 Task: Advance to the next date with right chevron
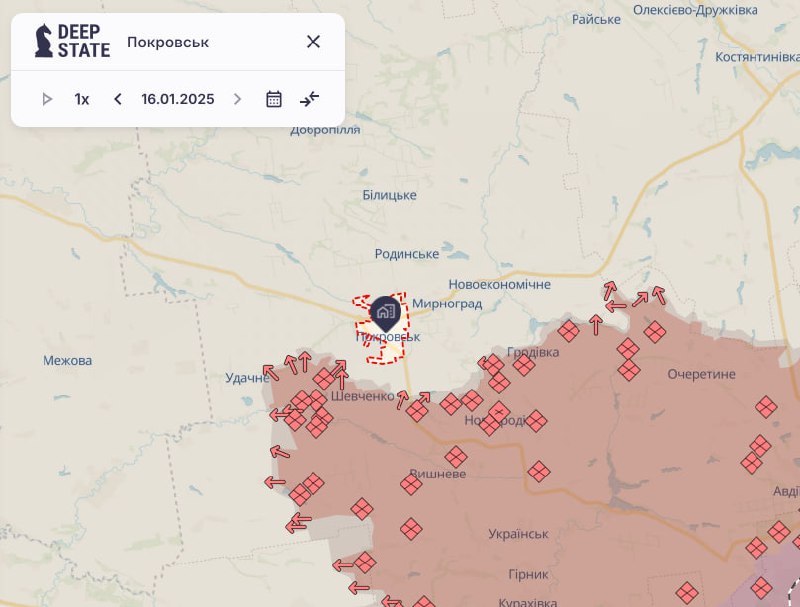pyautogui.click(x=237, y=99)
